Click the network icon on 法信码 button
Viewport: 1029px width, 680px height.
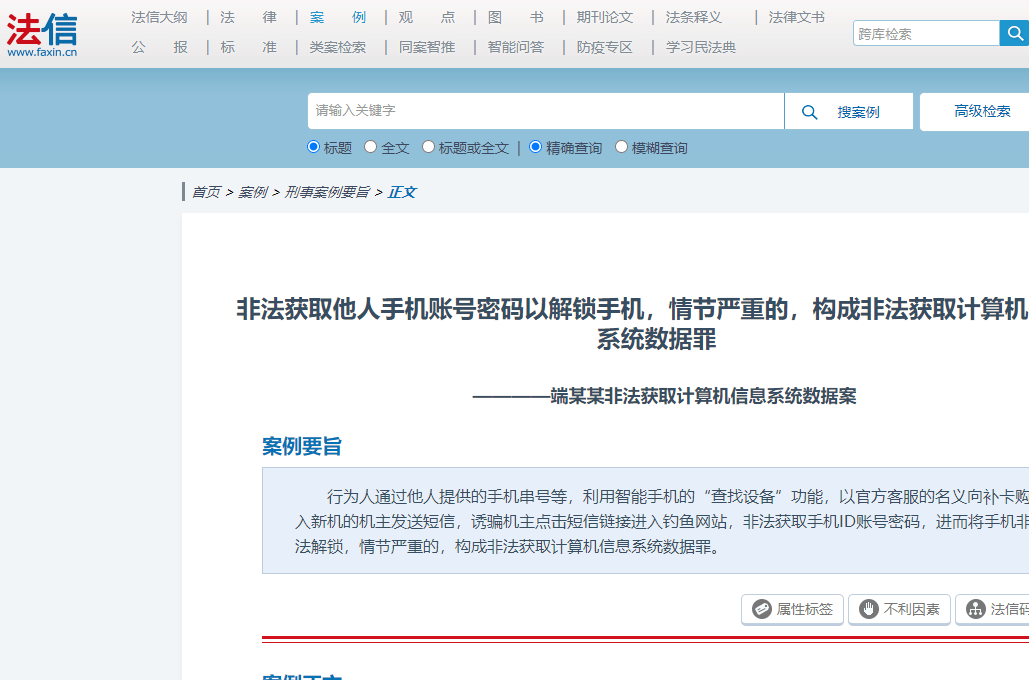[x=977, y=609]
